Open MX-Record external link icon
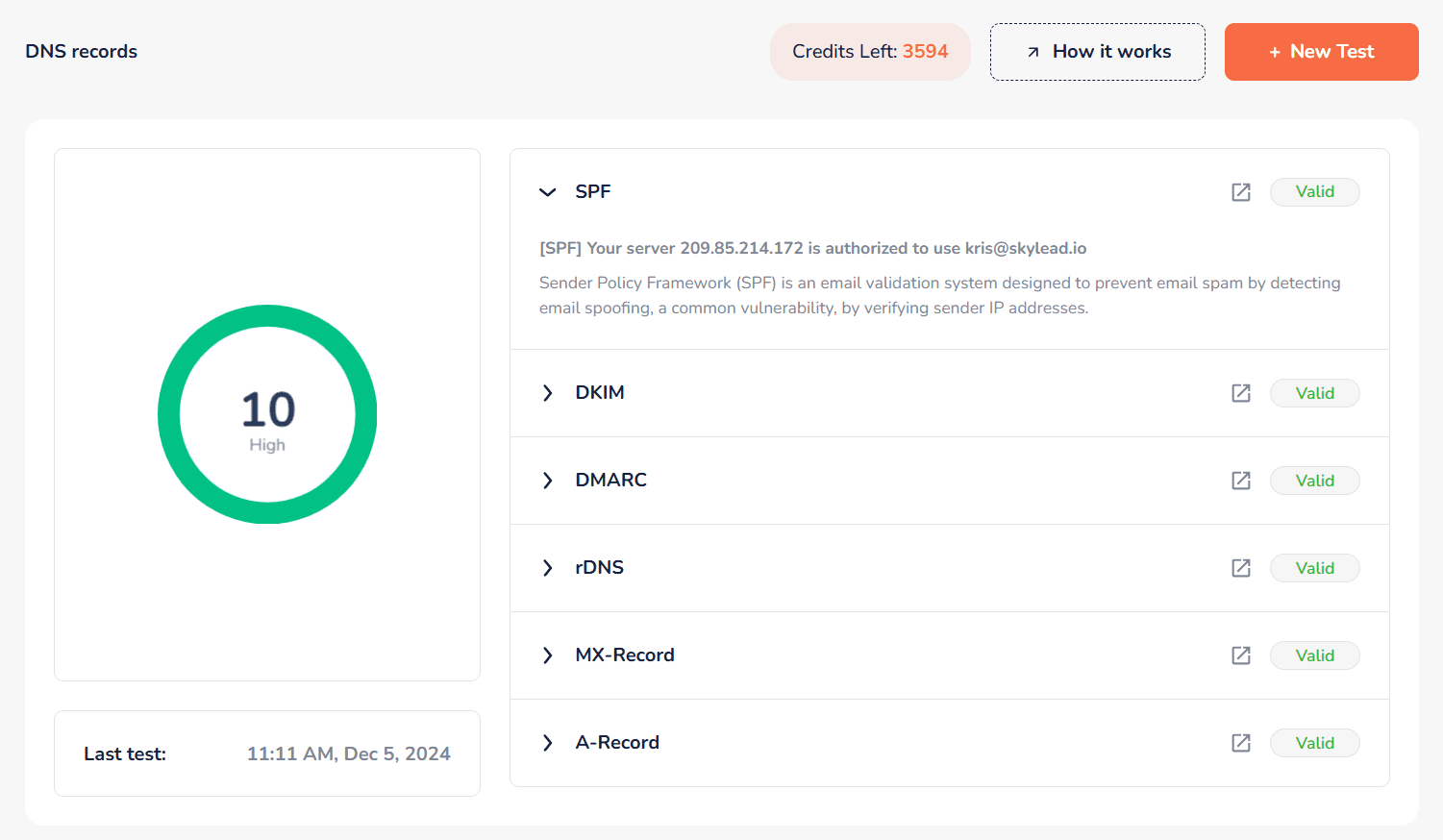Viewport: 1443px width, 840px height. click(1241, 655)
